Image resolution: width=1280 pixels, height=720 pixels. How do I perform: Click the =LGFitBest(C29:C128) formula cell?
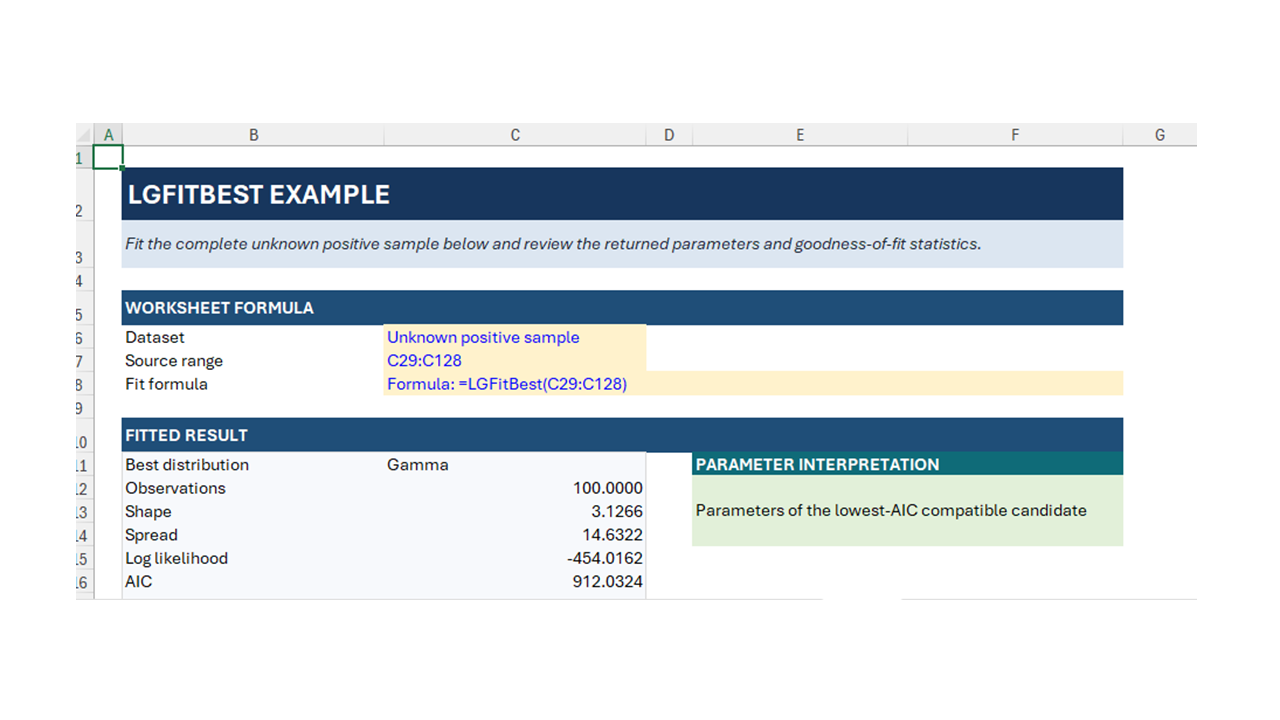pyautogui.click(x=753, y=384)
